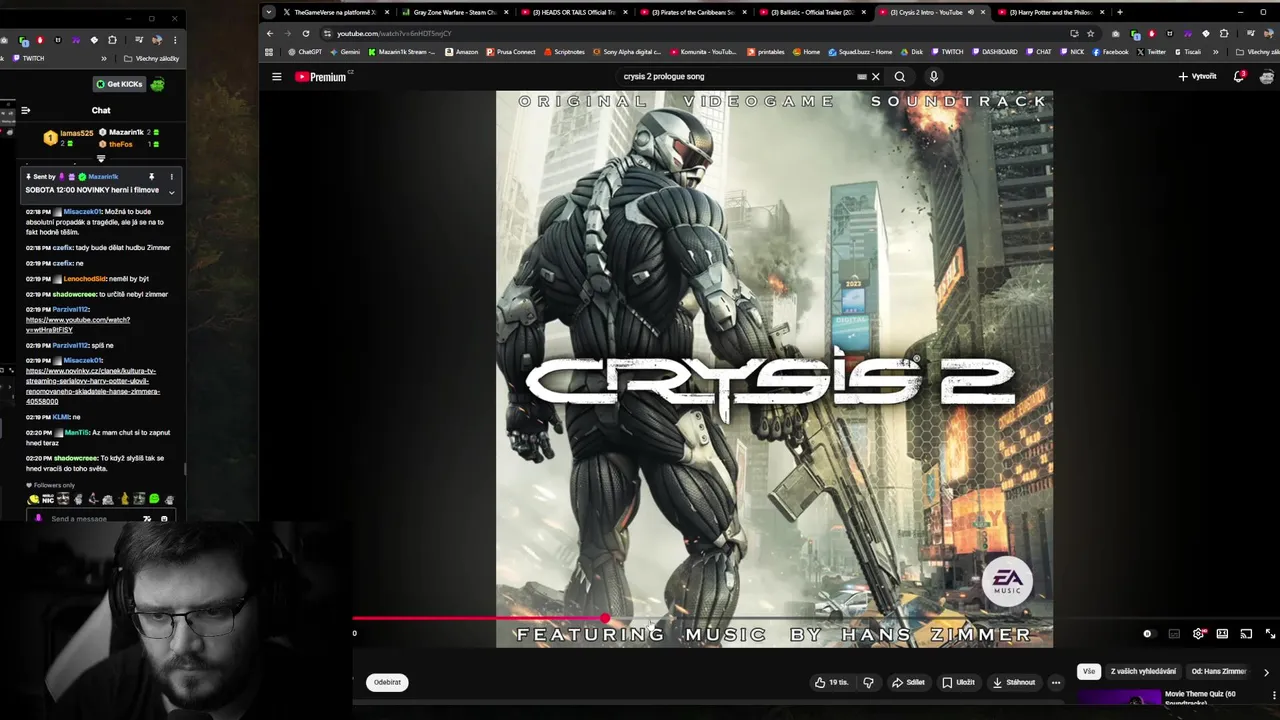Clear the YouTube search box text
Screen dimensions: 1280x720
875,76
